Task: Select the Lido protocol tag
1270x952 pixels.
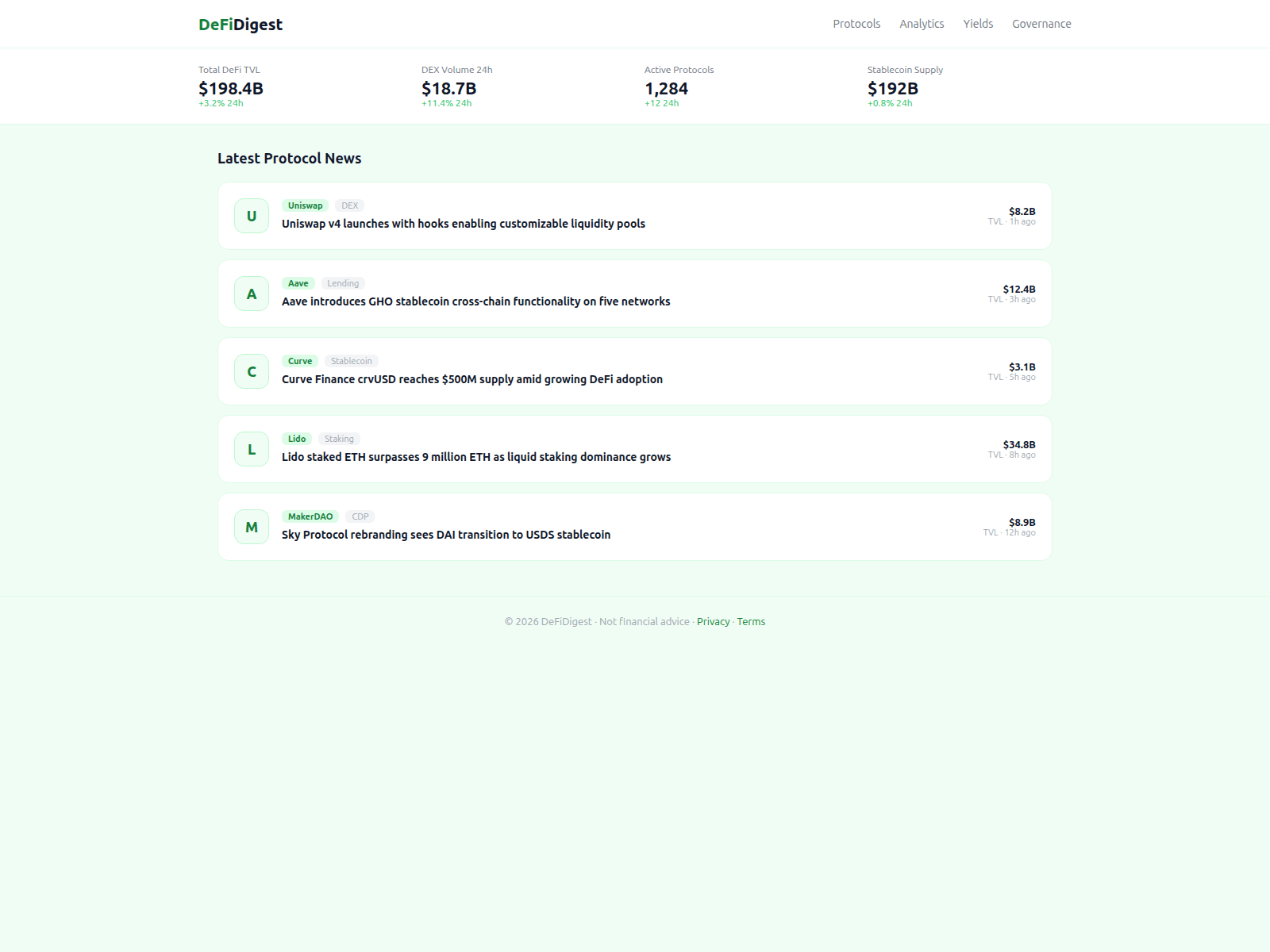Action: click(x=297, y=439)
